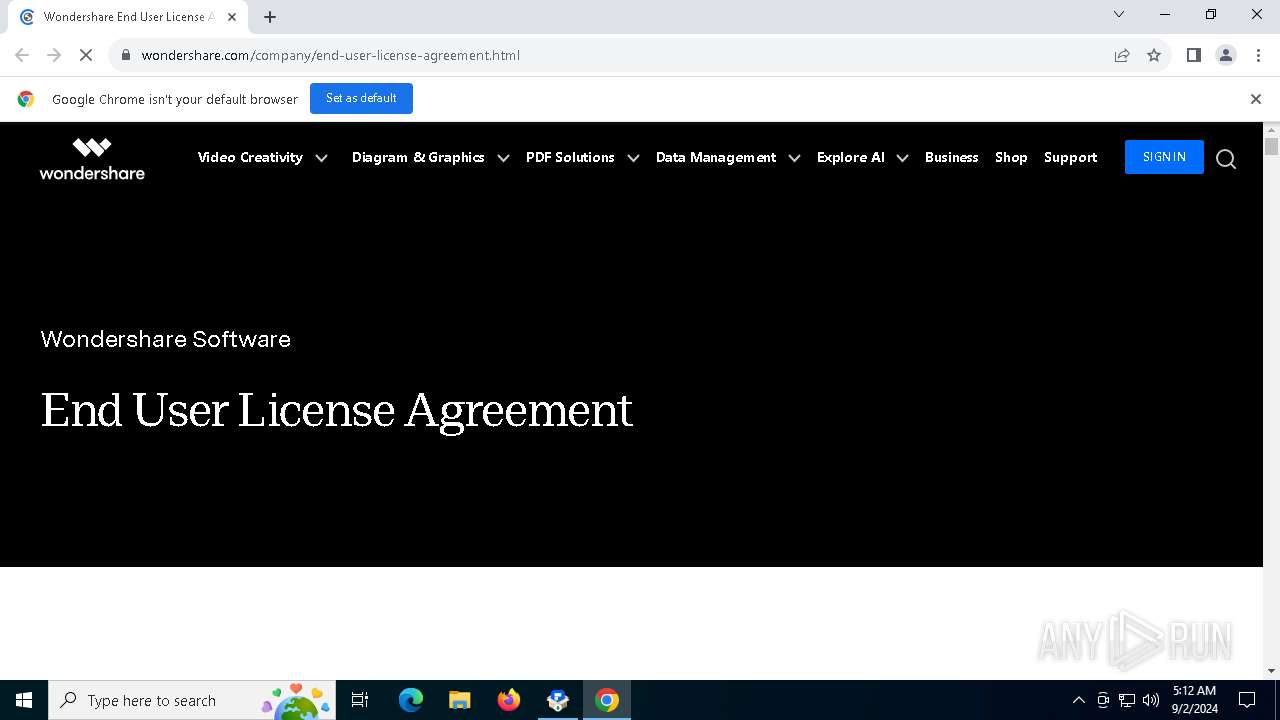
Task: Open Chrome side panel
Action: click(1193, 55)
